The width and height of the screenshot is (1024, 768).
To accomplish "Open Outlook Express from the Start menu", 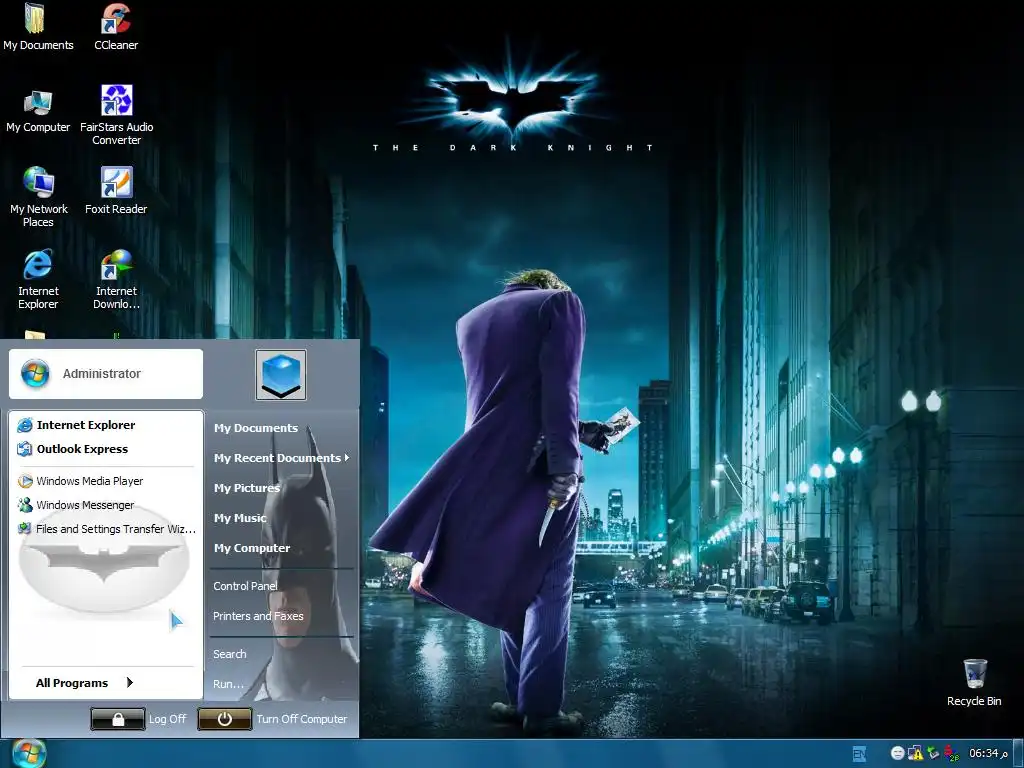I will tap(72, 449).
